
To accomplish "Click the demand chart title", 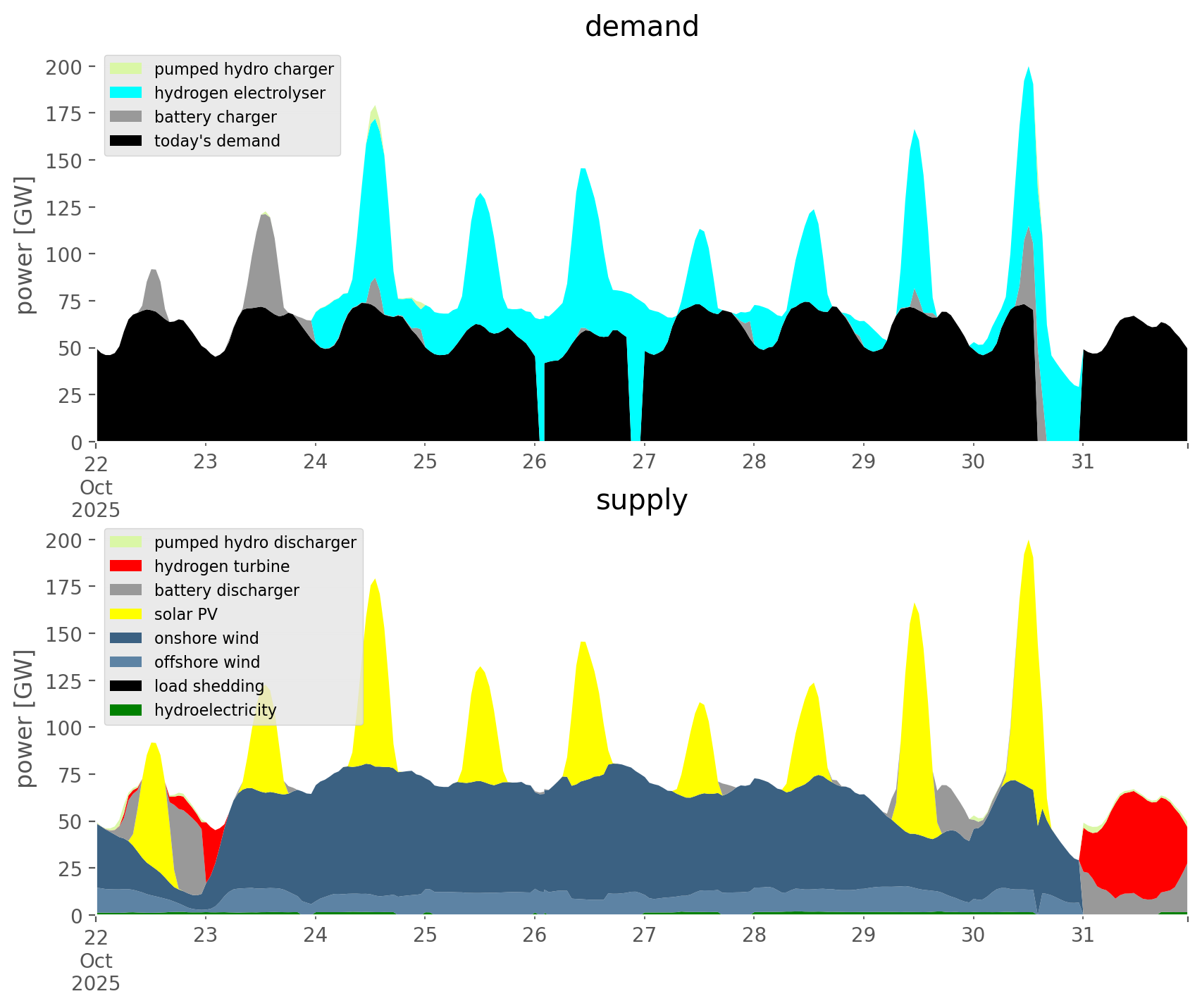I will 641,27.
